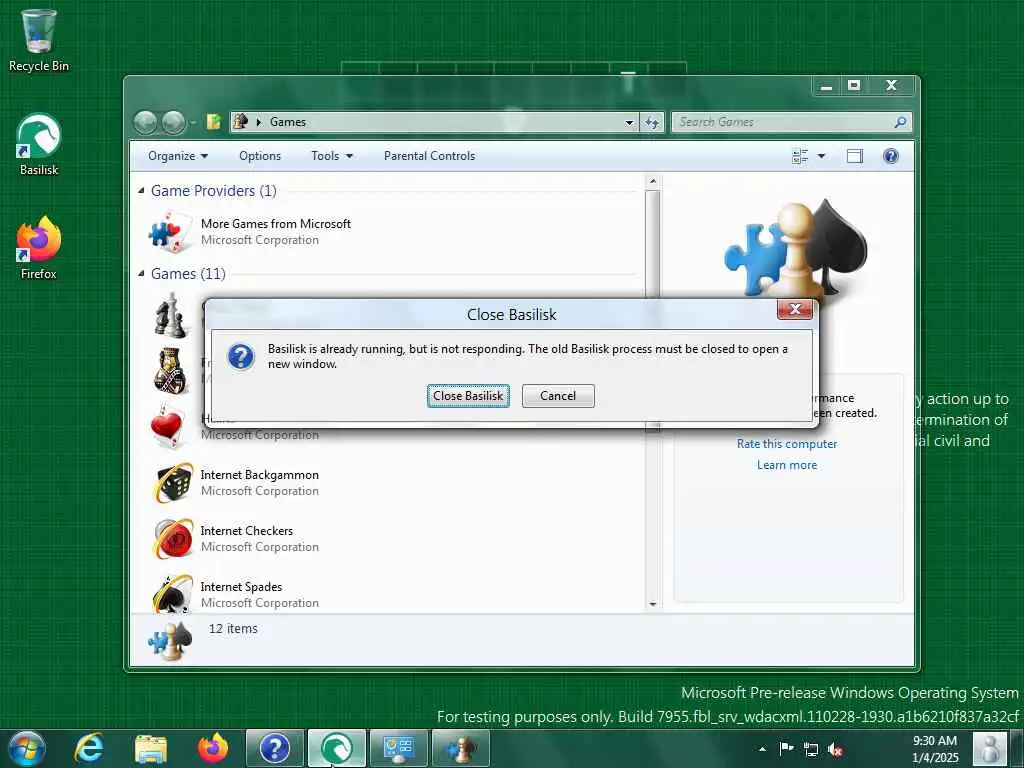Select FreeCell king icon

coord(171,370)
